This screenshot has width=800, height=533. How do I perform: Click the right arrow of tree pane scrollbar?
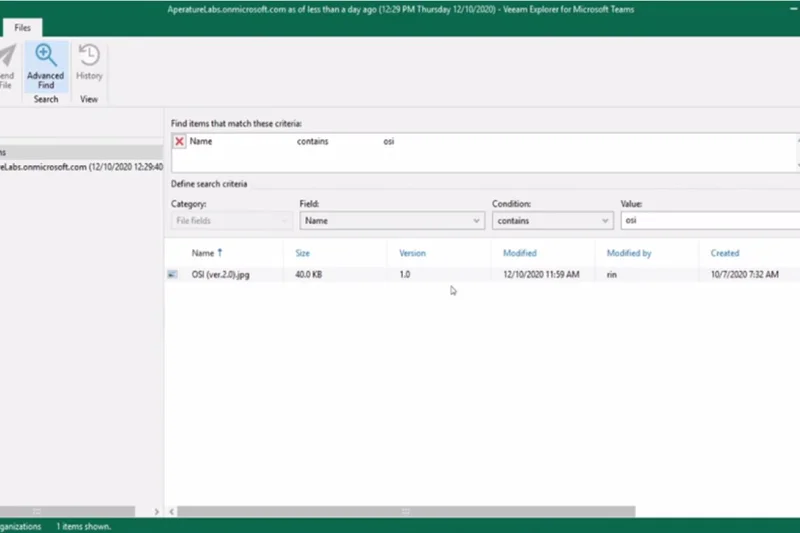click(157, 512)
